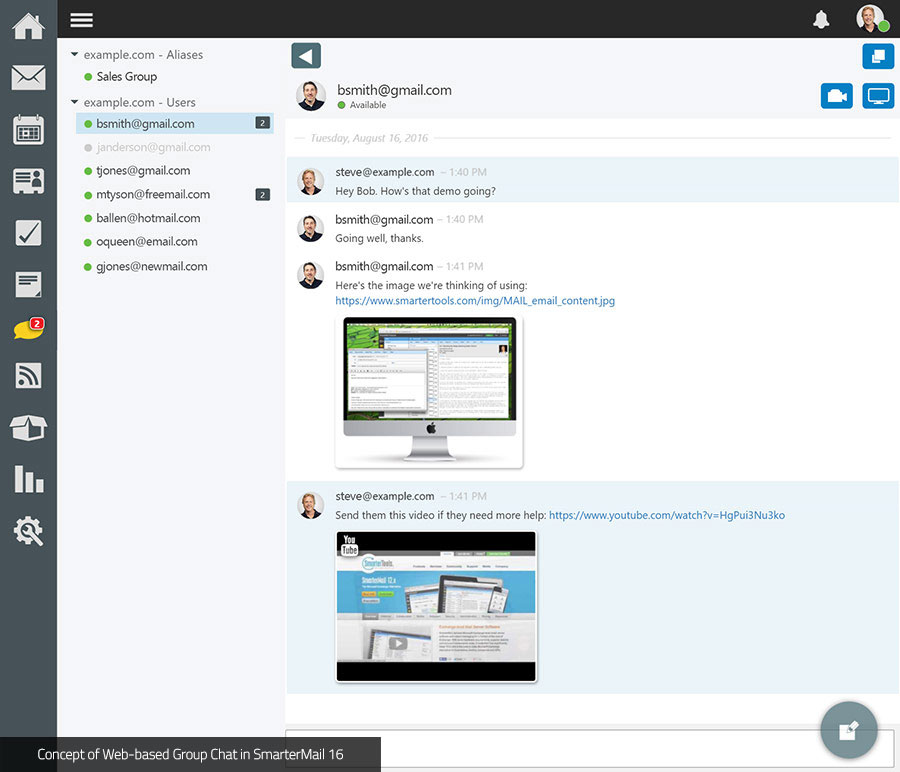Start a video chat with bsmith
Image resolution: width=900 pixels, height=772 pixels.
click(x=837, y=95)
